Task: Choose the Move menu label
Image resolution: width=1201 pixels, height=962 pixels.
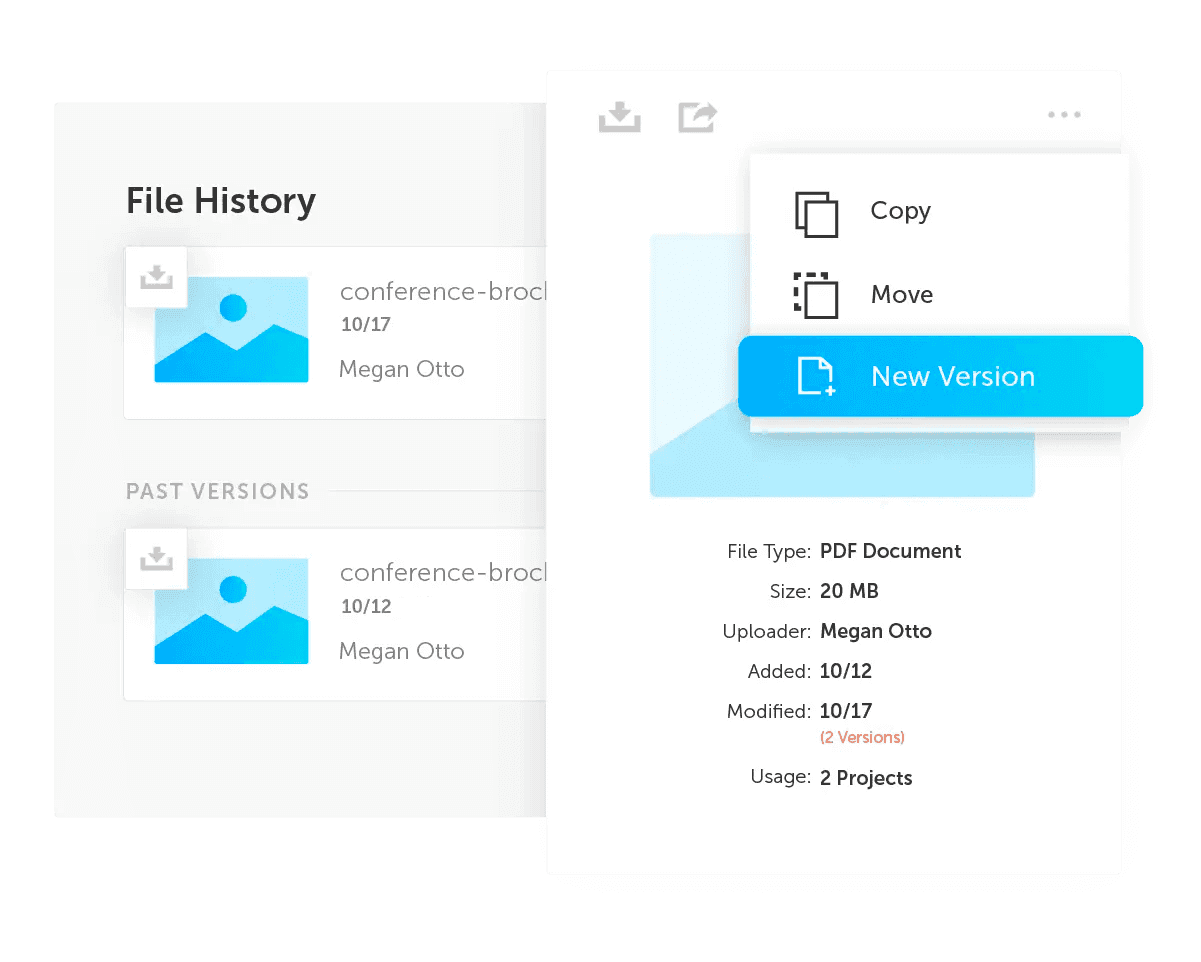Action: [901, 295]
